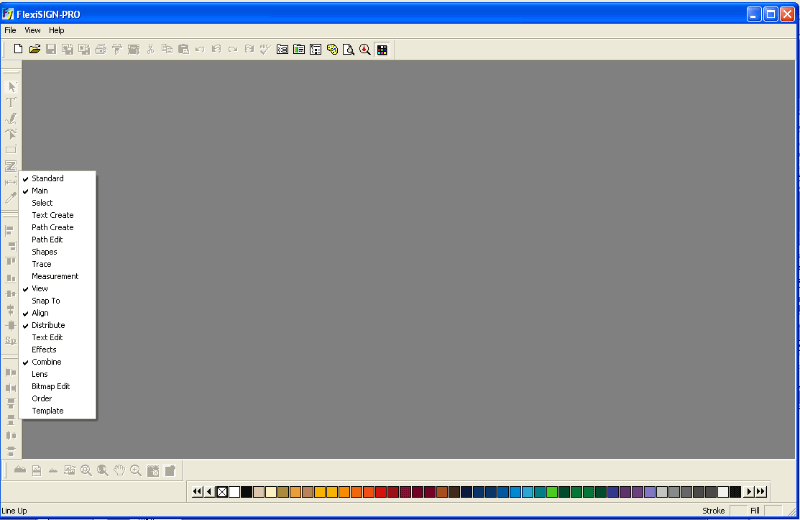The height and width of the screenshot is (520, 800).
Task: Click the Paste clipboard icon
Action: click(x=183, y=49)
